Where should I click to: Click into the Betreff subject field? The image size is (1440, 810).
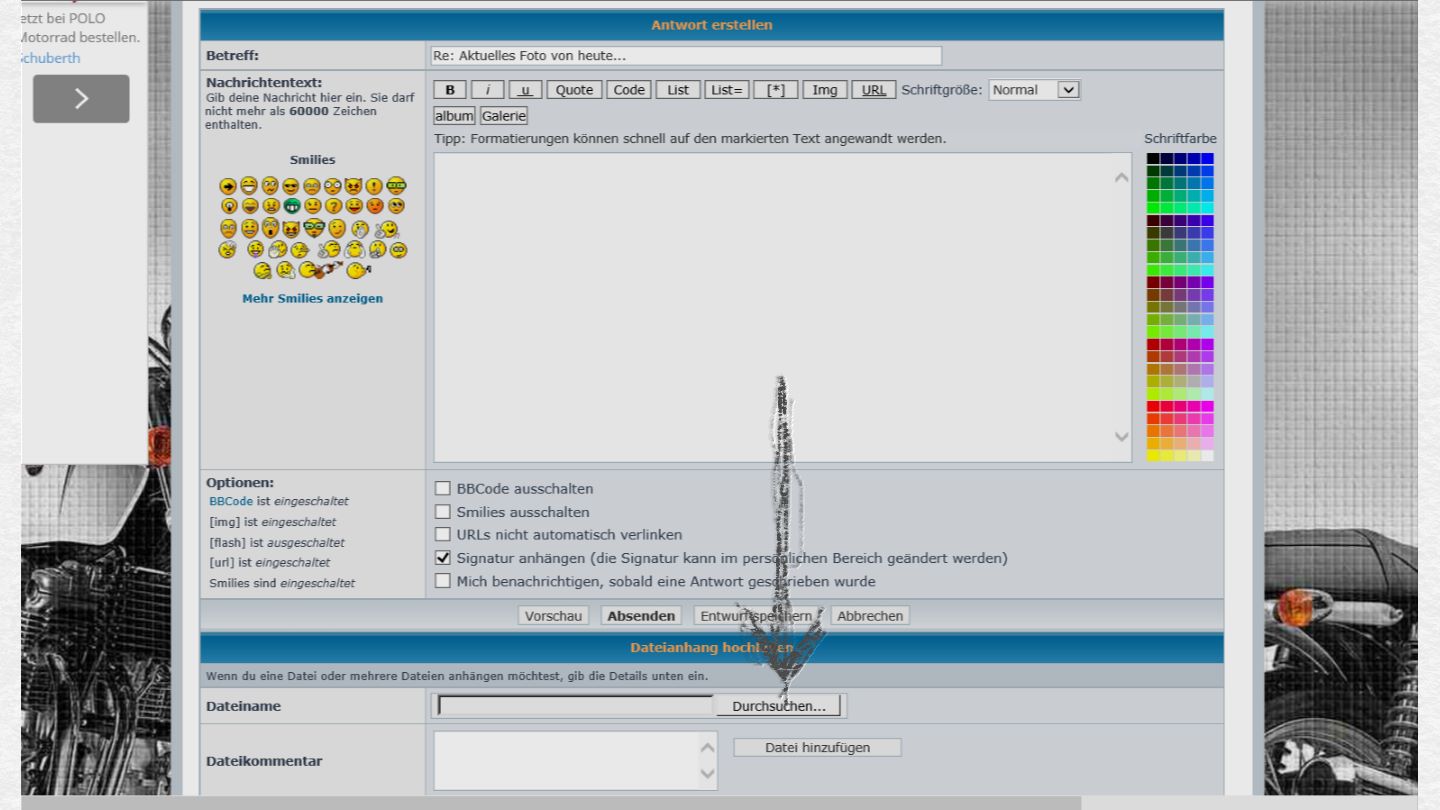[x=685, y=56]
